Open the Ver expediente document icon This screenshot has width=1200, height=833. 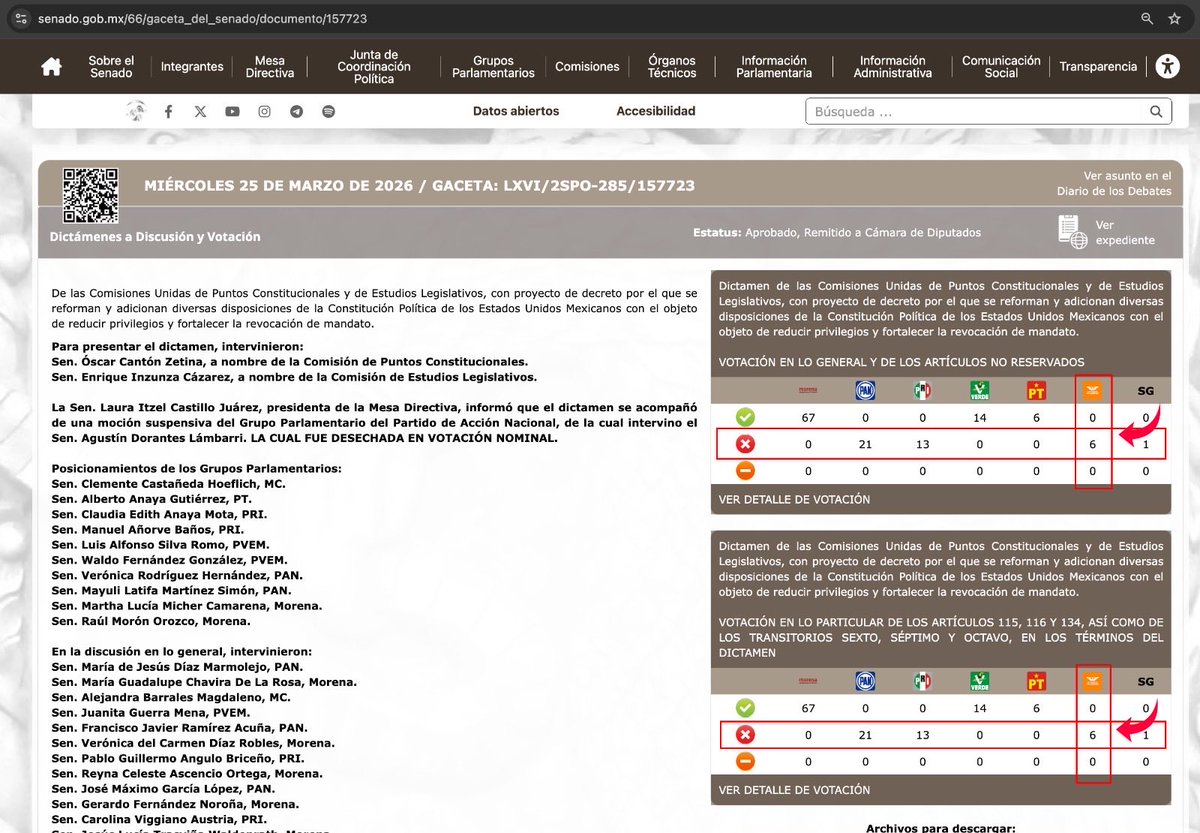pos(1072,232)
